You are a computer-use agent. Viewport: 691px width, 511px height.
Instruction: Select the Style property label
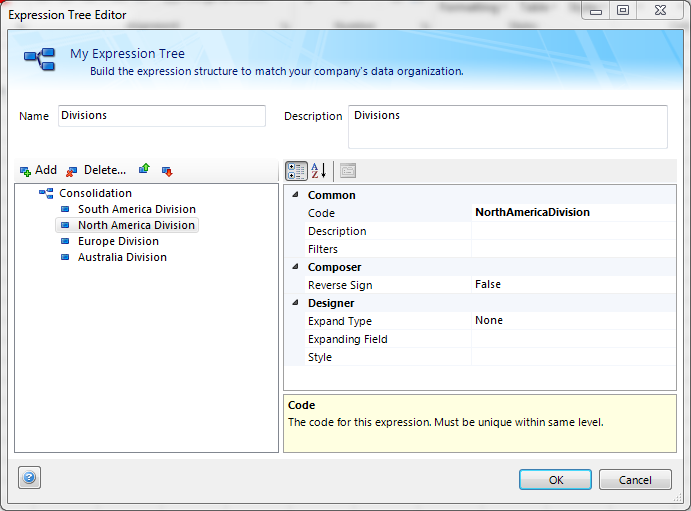319,357
